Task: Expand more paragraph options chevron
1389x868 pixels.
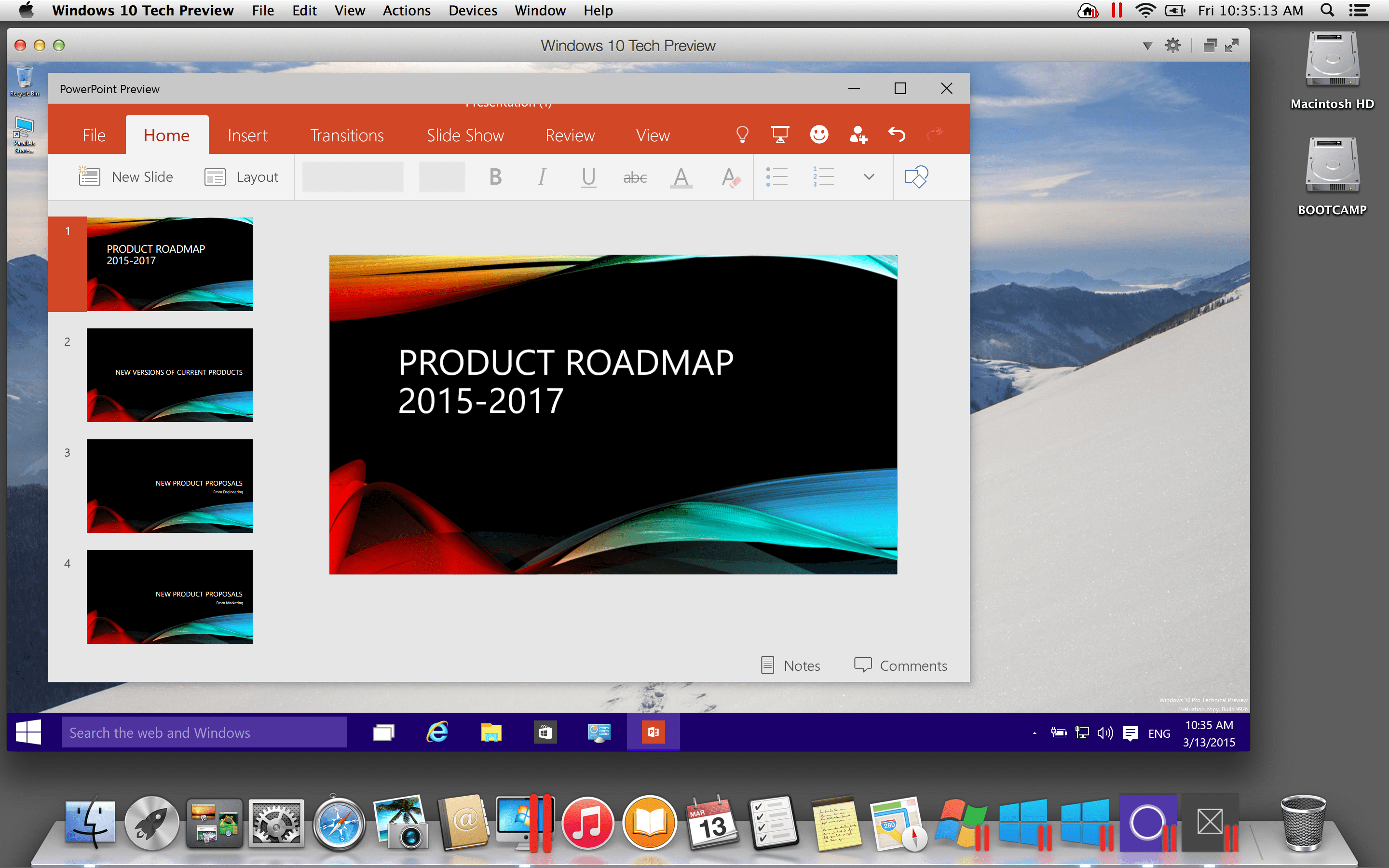Action: (x=869, y=177)
